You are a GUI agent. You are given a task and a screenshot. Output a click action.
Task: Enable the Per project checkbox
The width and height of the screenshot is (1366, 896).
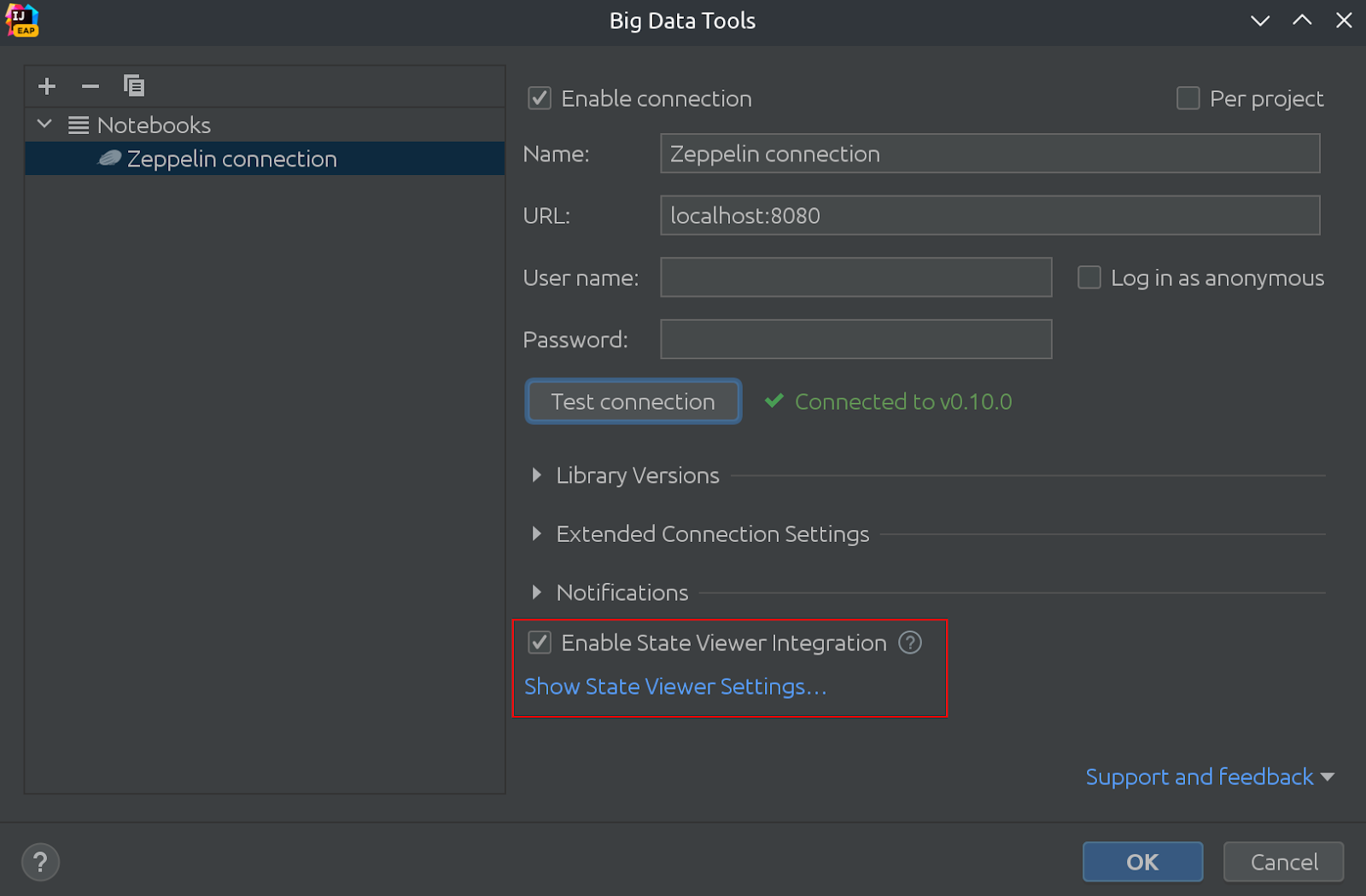[x=1188, y=99]
